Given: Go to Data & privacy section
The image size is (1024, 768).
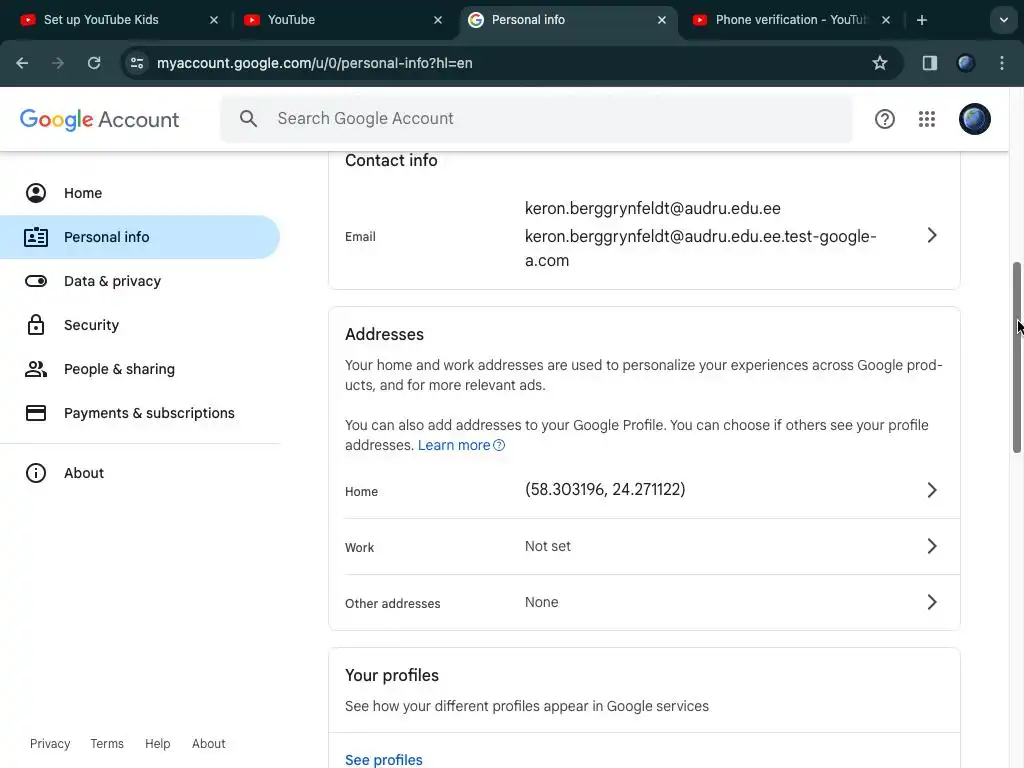Looking at the screenshot, I should pyautogui.click(x=112, y=281).
